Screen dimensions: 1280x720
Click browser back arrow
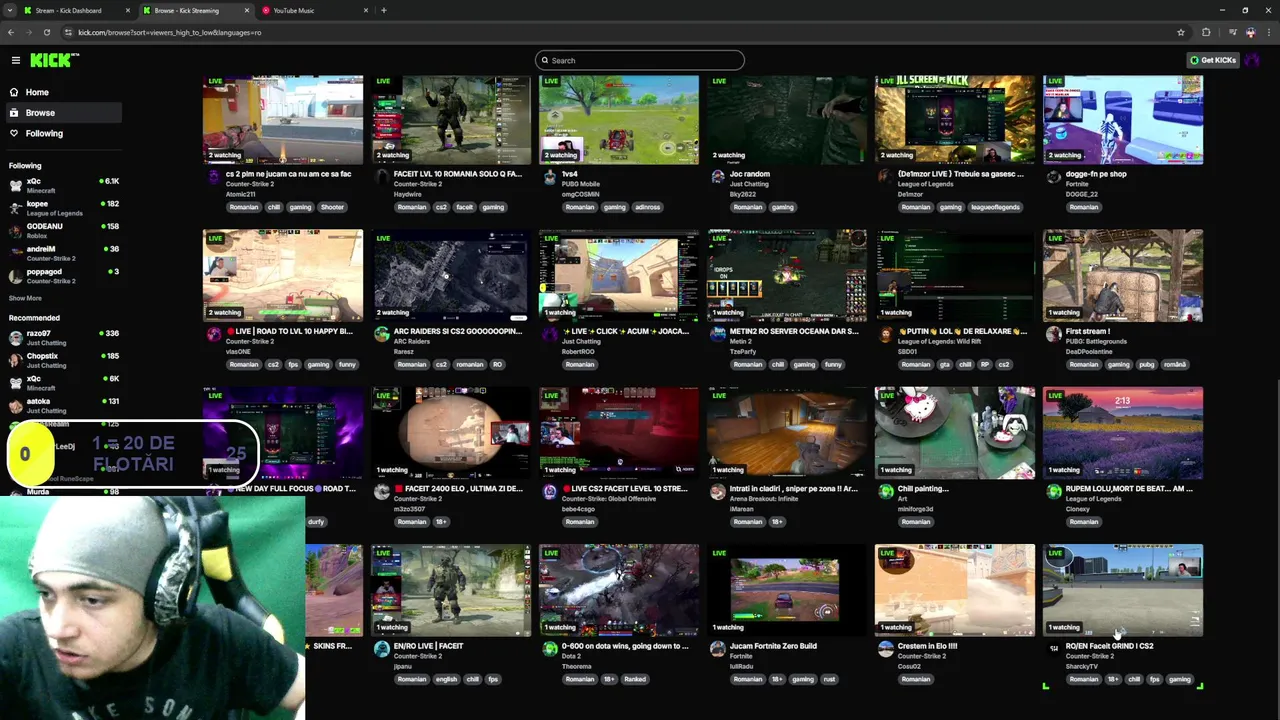11,32
